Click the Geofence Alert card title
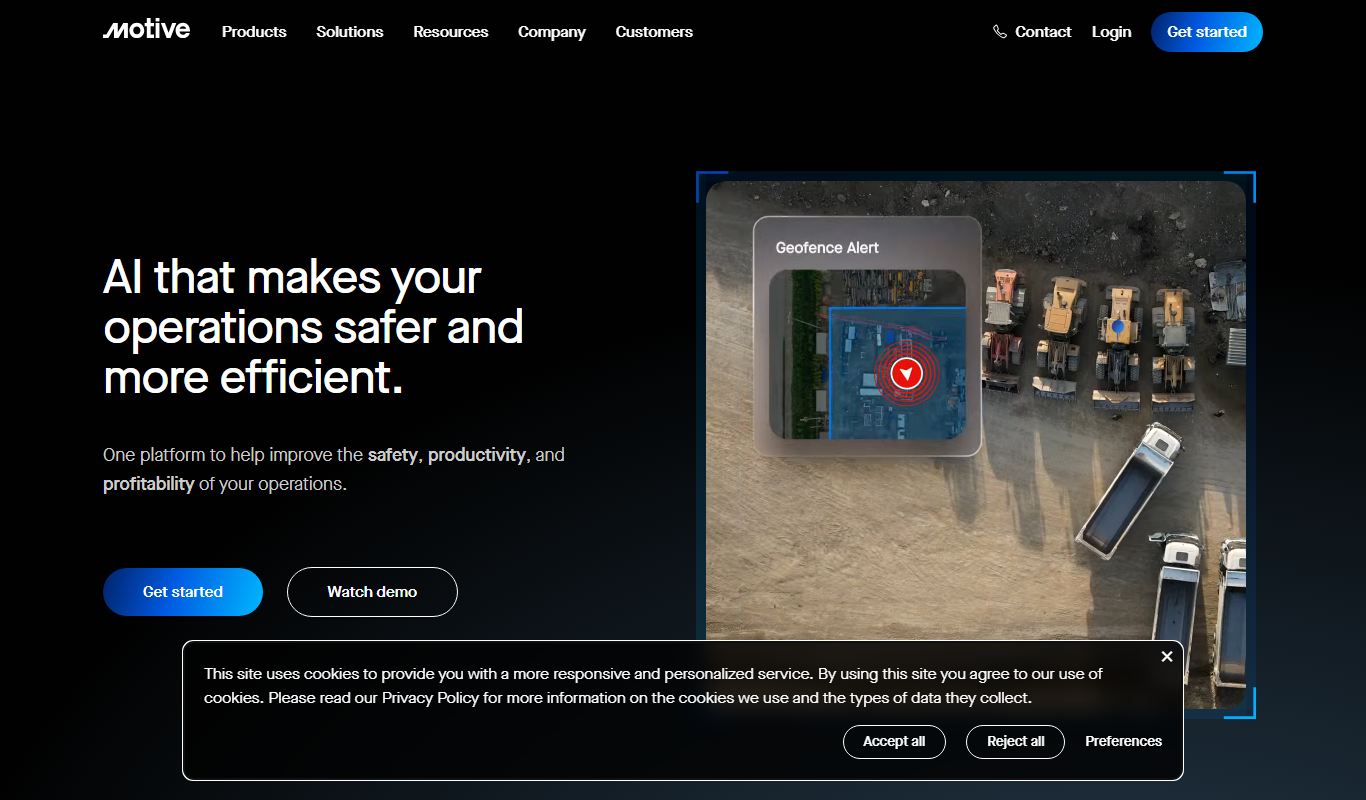Screen dimensions: 1366x800 tap(827, 248)
